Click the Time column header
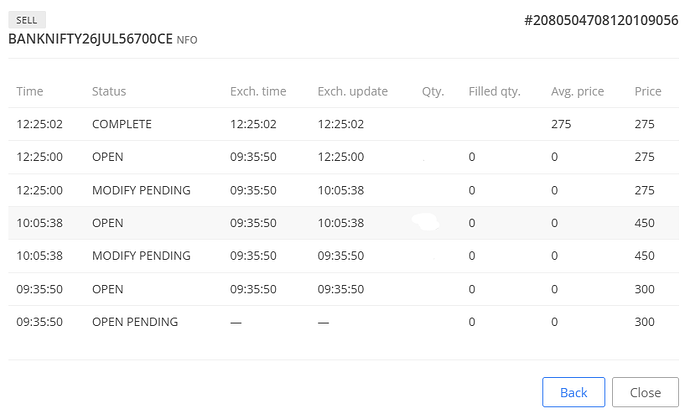690x419 pixels. coord(30,91)
